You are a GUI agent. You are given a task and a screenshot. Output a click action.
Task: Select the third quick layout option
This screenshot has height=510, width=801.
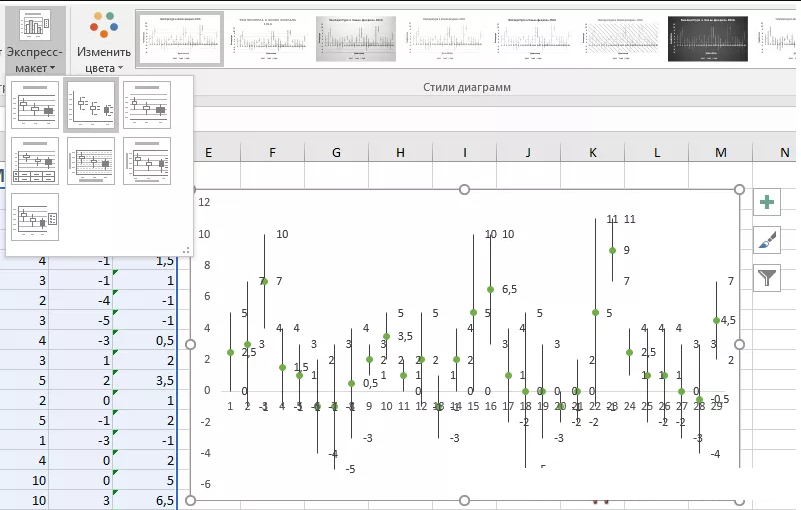point(147,105)
